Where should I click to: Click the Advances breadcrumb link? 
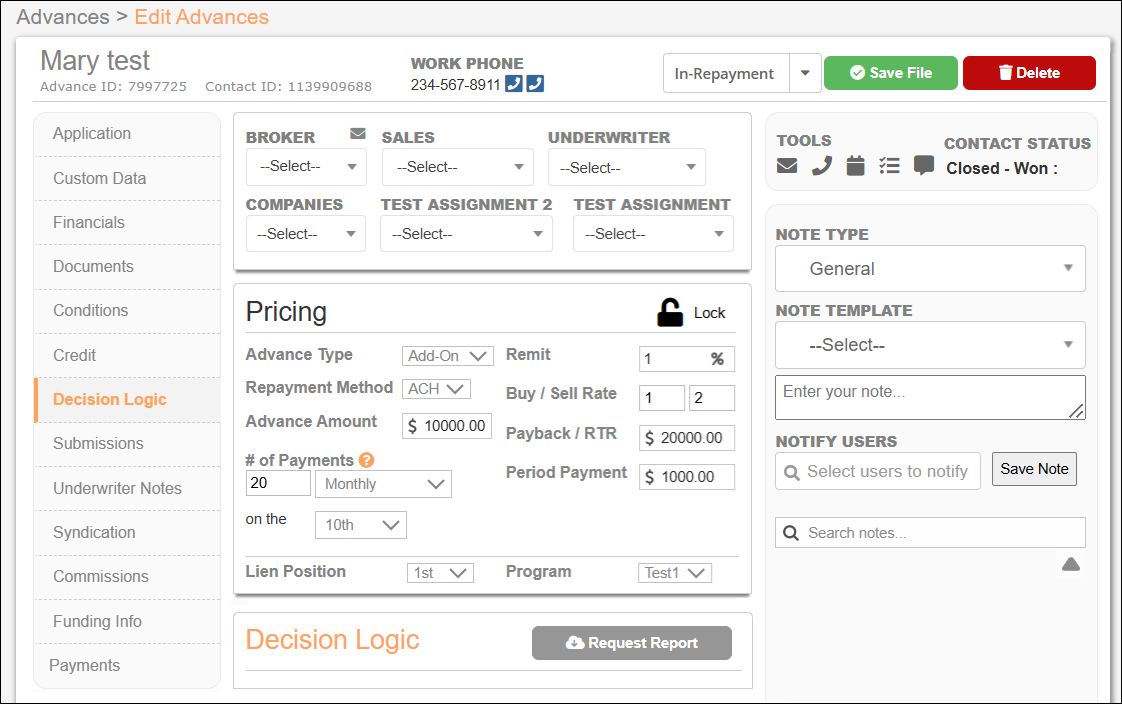(x=63, y=16)
